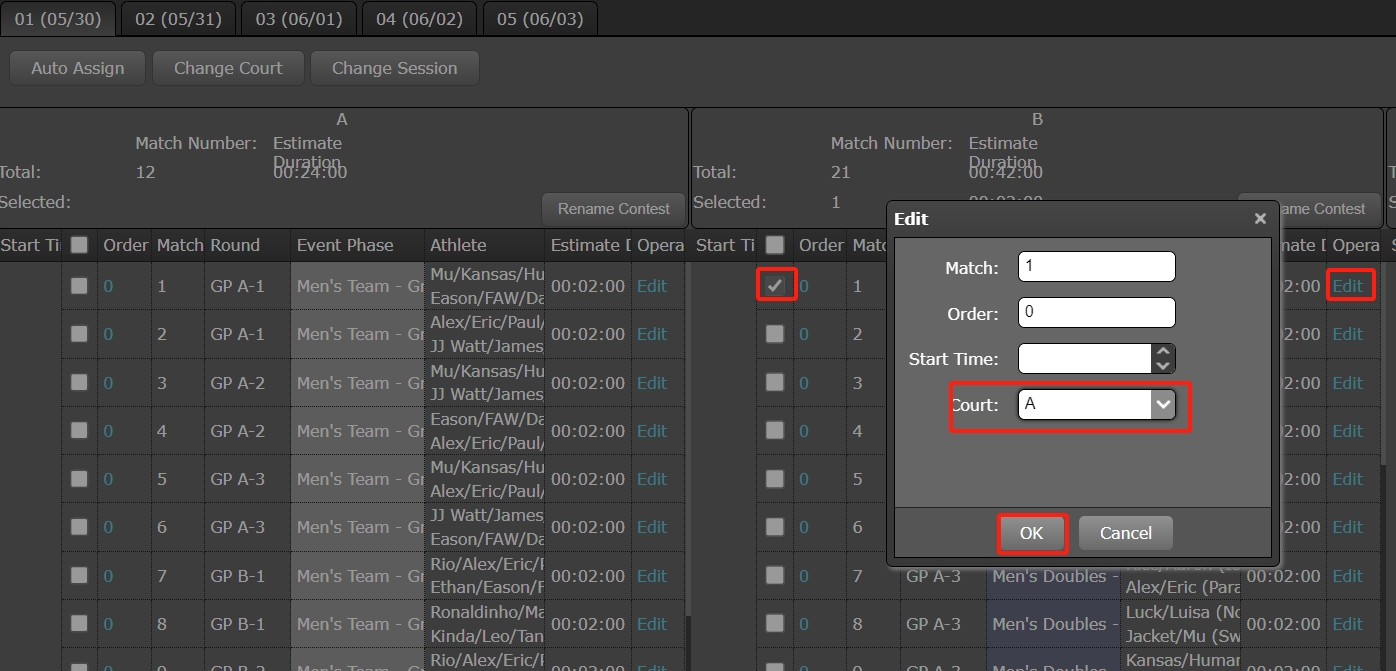This screenshot has height=671, width=1396.
Task: Click Edit link for court B match 1
Action: pos(1347,286)
